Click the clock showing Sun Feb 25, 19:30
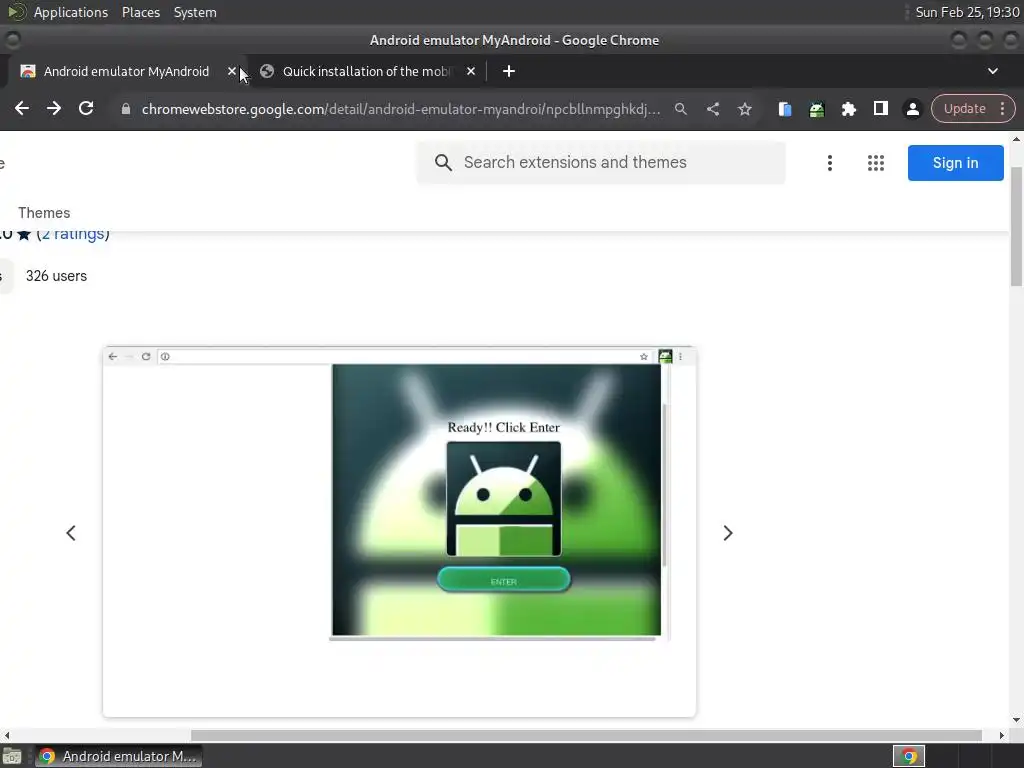 click(x=967, y=12)
